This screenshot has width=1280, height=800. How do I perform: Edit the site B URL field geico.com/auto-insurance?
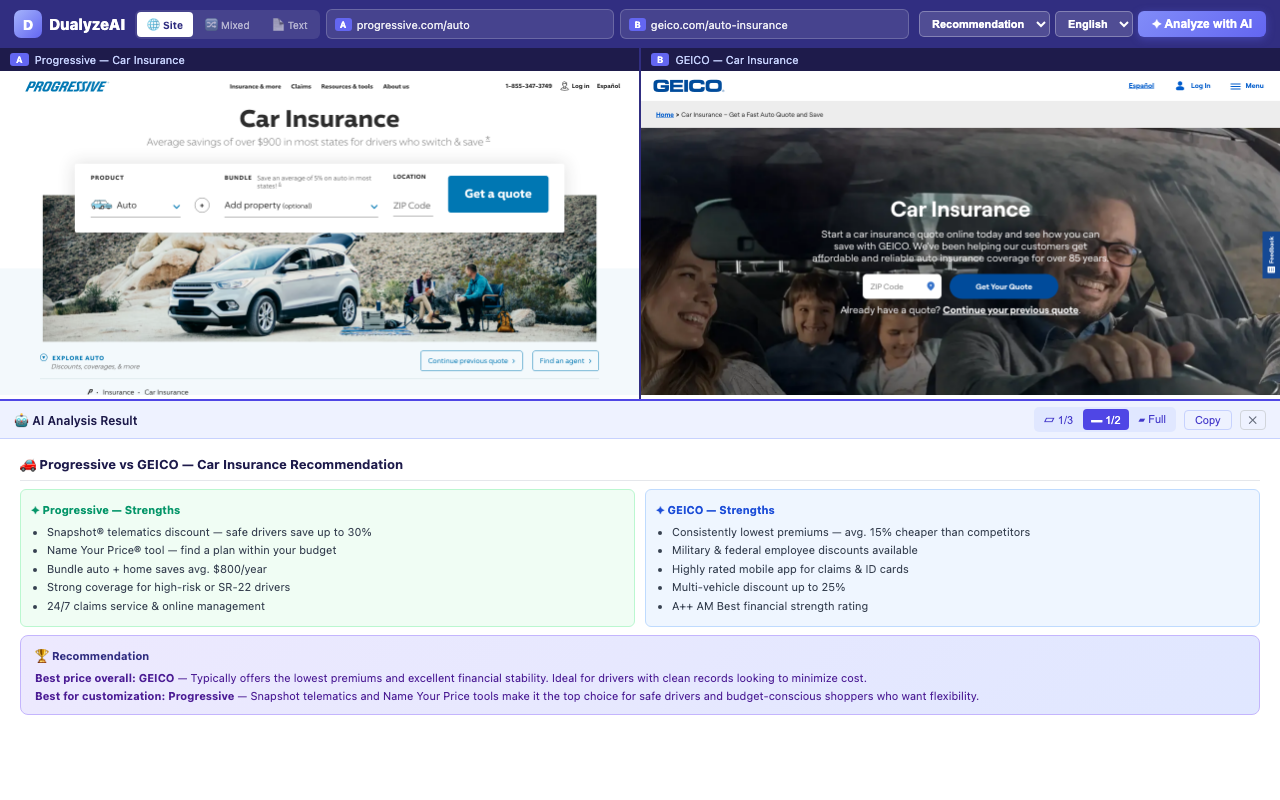click(x=764, y=24)
